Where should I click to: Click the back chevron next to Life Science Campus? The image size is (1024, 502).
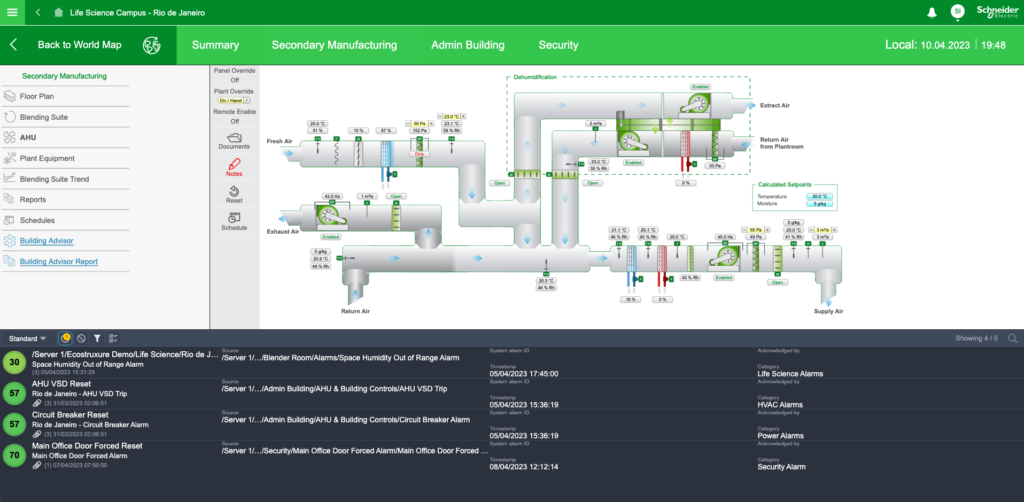(37, 12)
